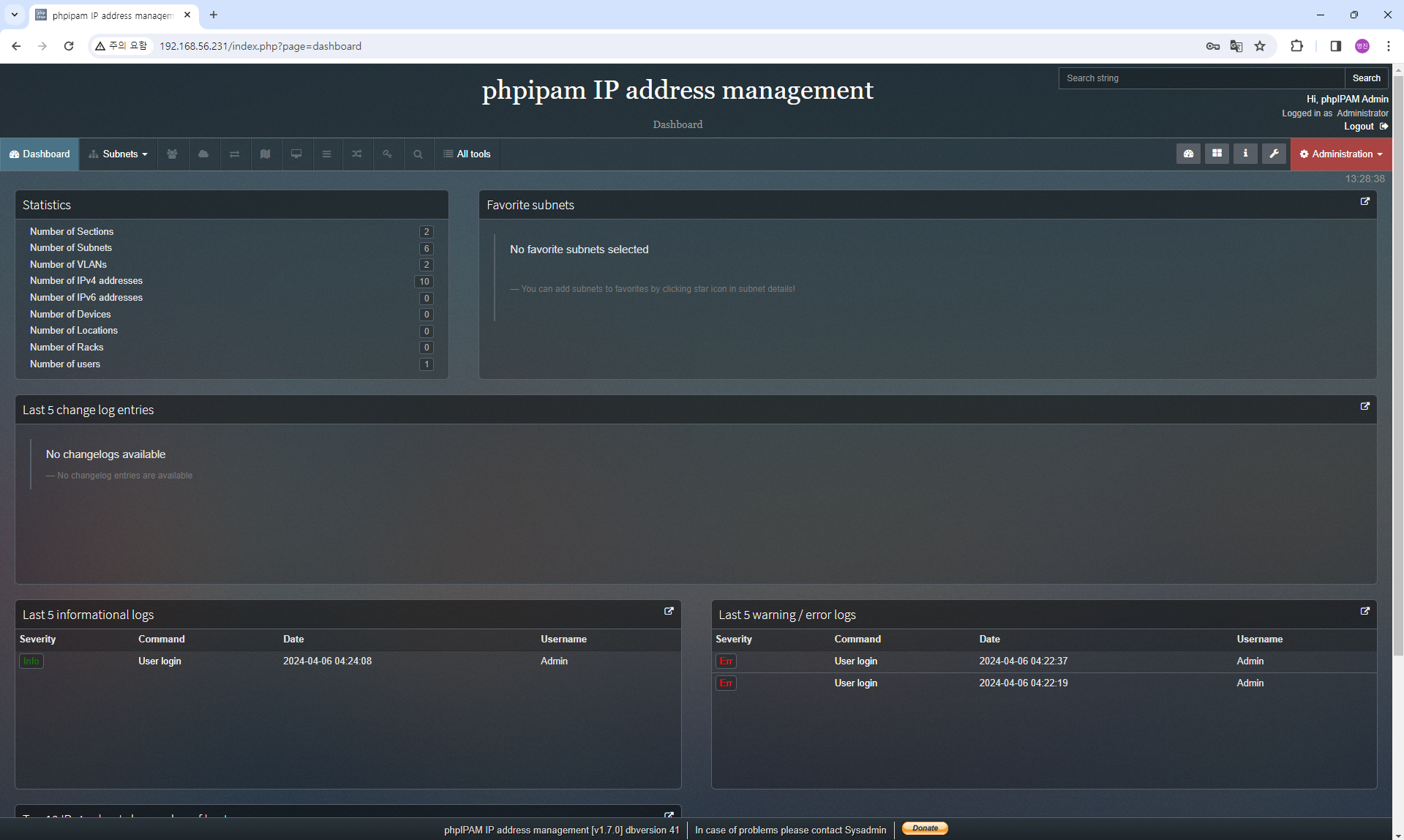The height and width of the screenshot is (840, 1404).
Task: Click the Info severity badge
Action: (31, 661)
